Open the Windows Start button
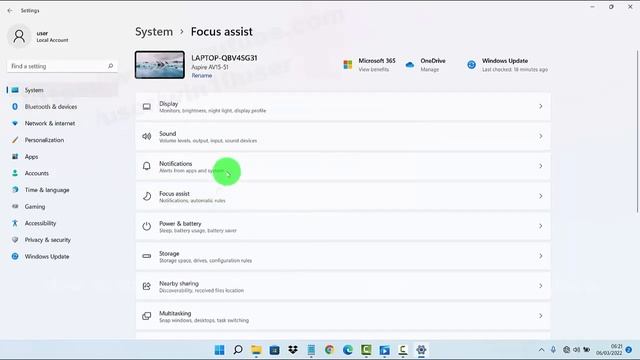The height and width of the screenshot is (360, 640). click(220, 350)
